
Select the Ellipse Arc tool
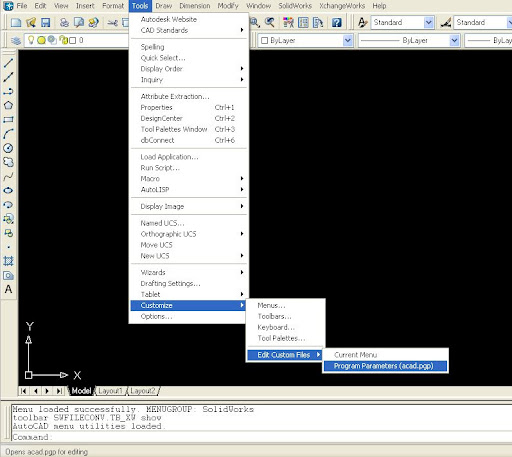click(8, 204)
